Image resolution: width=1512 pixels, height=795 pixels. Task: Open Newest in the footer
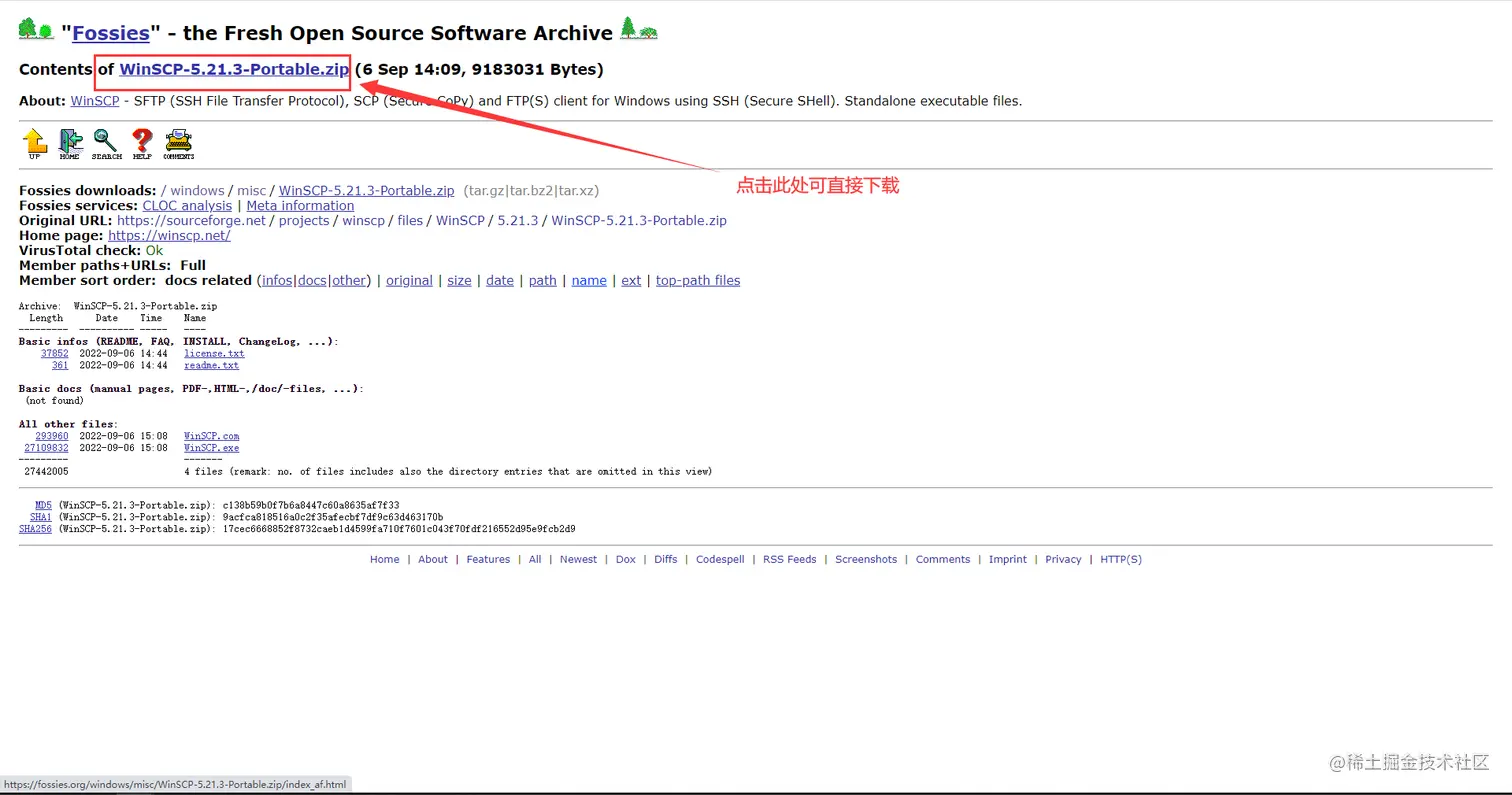579,560
